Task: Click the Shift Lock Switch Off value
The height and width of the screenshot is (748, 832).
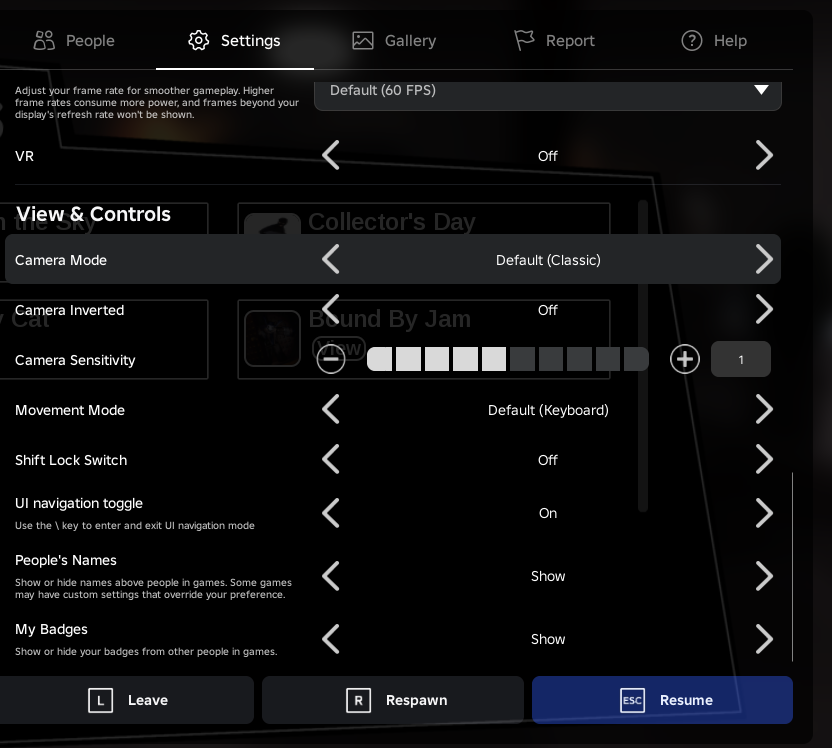Action: (548, 460)
